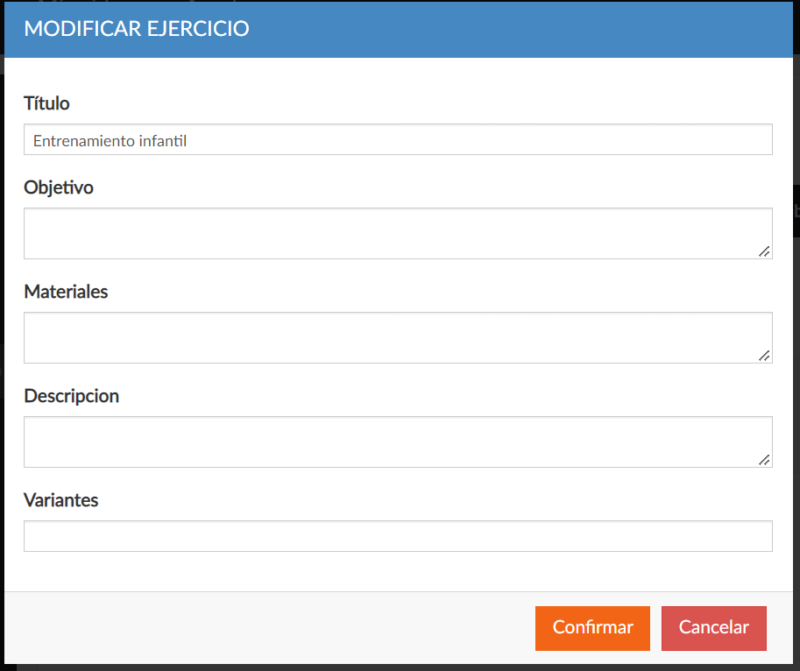Image resolution: width=800 pixels, height=671 pixels.
Task: Click the 'MODIFICAR EJERCICIO' title text
Action: pyautogui.click(x=136, y=29)
